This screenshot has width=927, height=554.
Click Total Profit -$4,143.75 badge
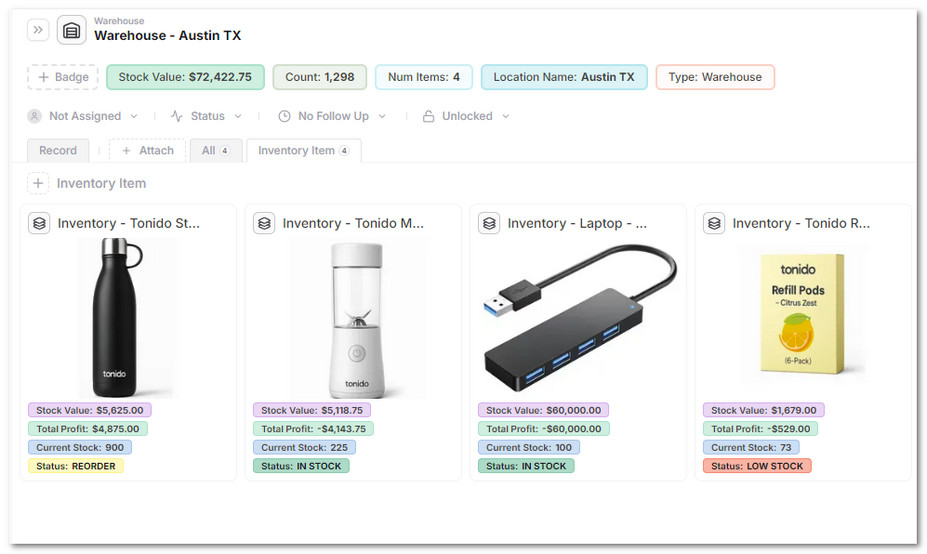[313, 429]
